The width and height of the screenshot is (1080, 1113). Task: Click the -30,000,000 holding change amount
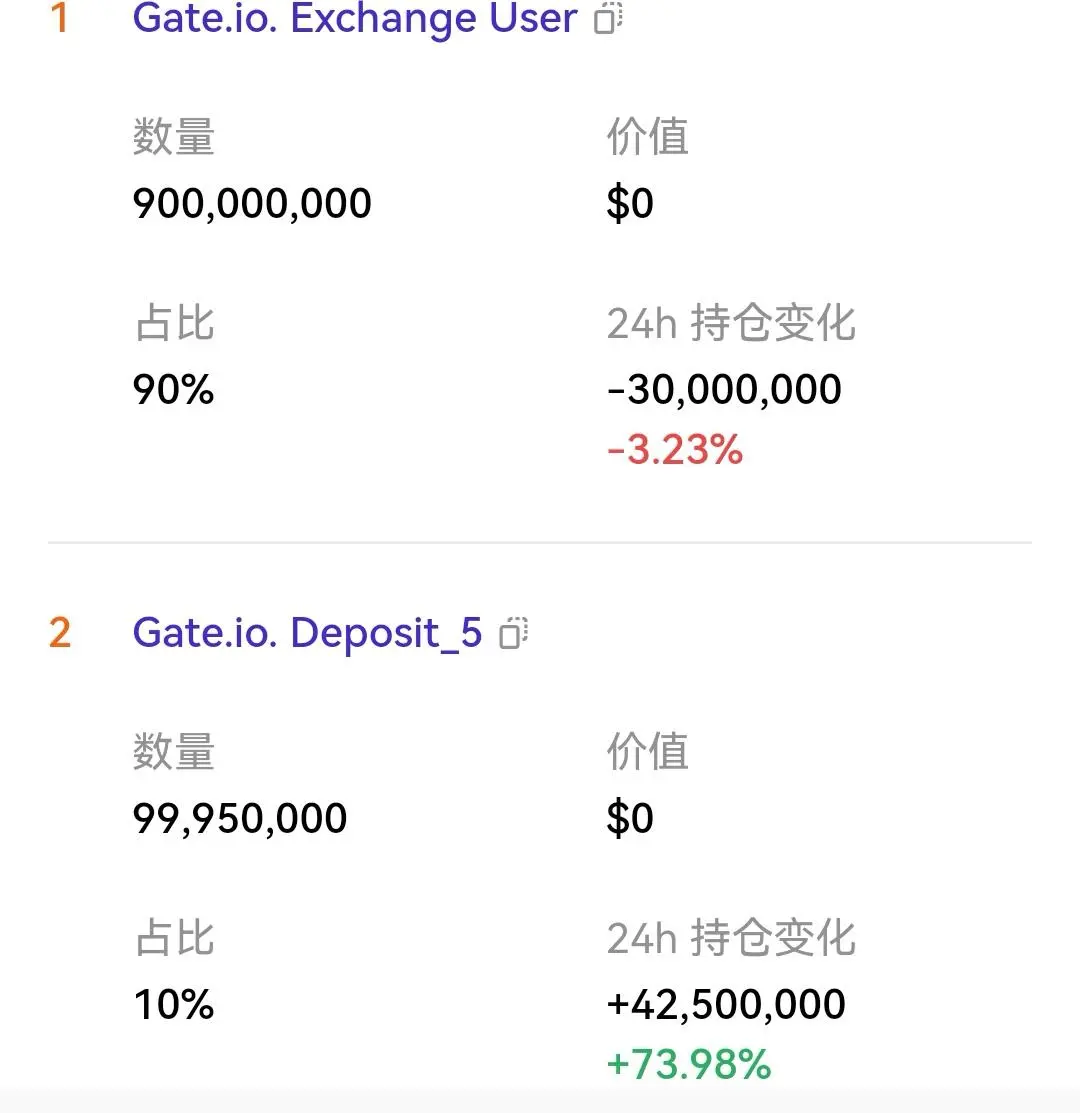(724, 389)
